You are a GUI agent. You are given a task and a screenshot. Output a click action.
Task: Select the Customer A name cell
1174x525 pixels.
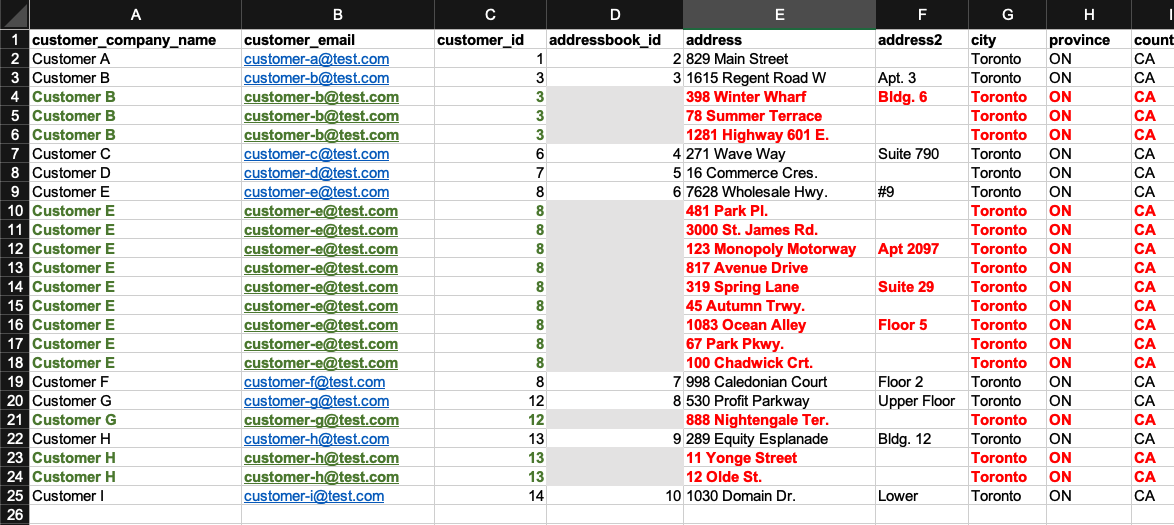(x=136, y=58)
